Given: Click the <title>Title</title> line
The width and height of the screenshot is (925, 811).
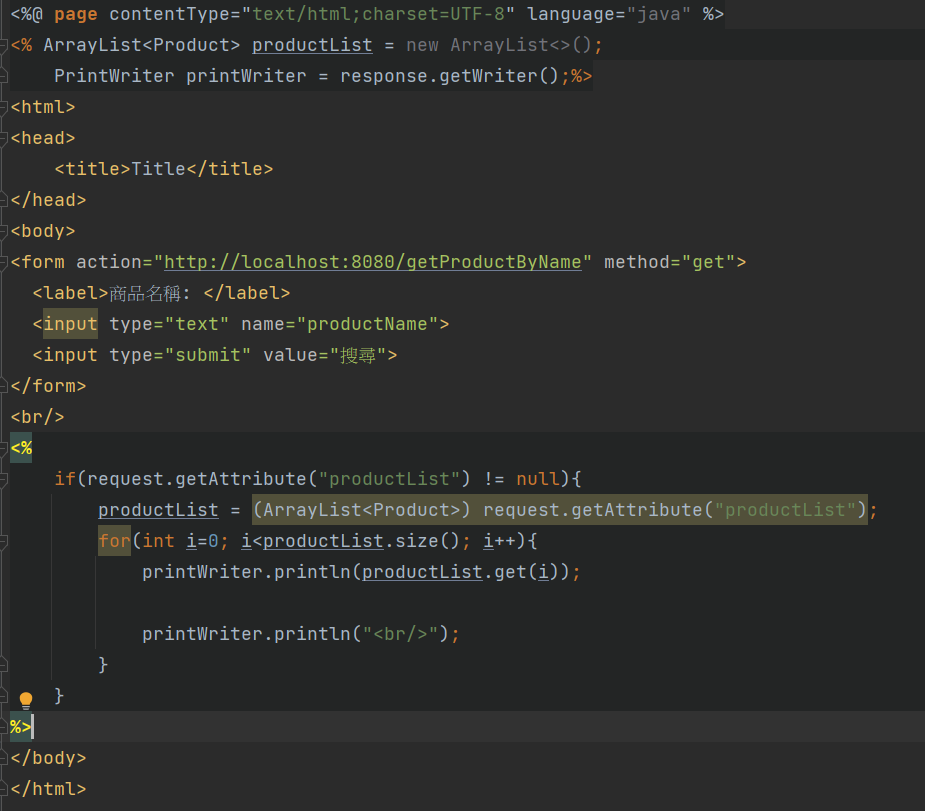Looking at the screenshot, I should click(x=163, y=169).
